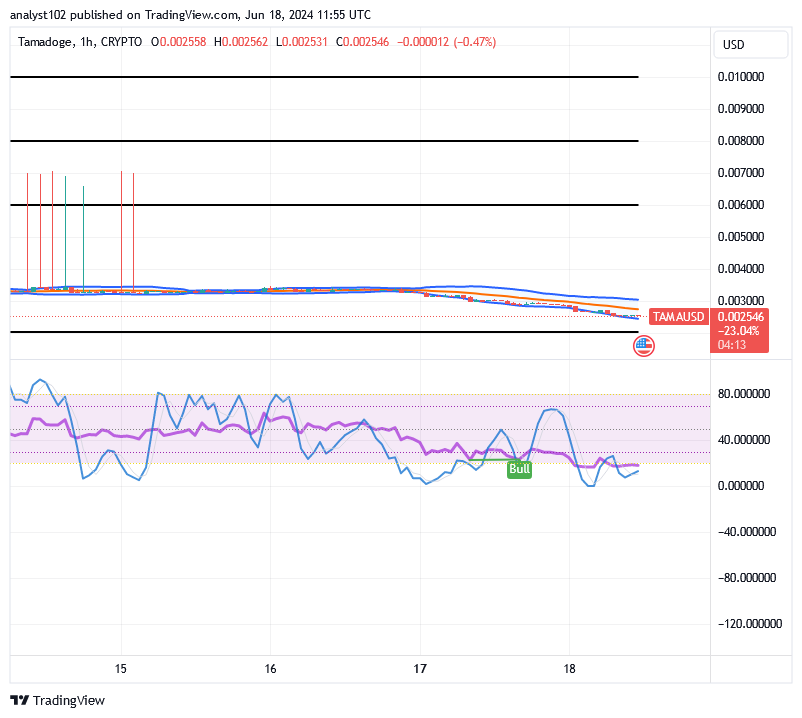802x718 pixels.
Task: Click the 0.007000 price axis label
Action: click(x=741, y=173)
